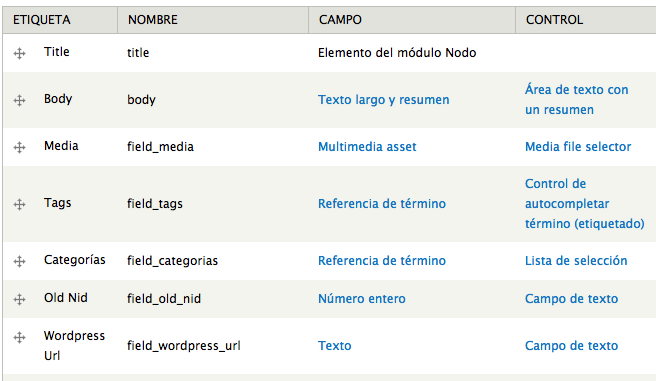Open the Número entero field link
The image size is (656, 381).
[x=362, y=299]
